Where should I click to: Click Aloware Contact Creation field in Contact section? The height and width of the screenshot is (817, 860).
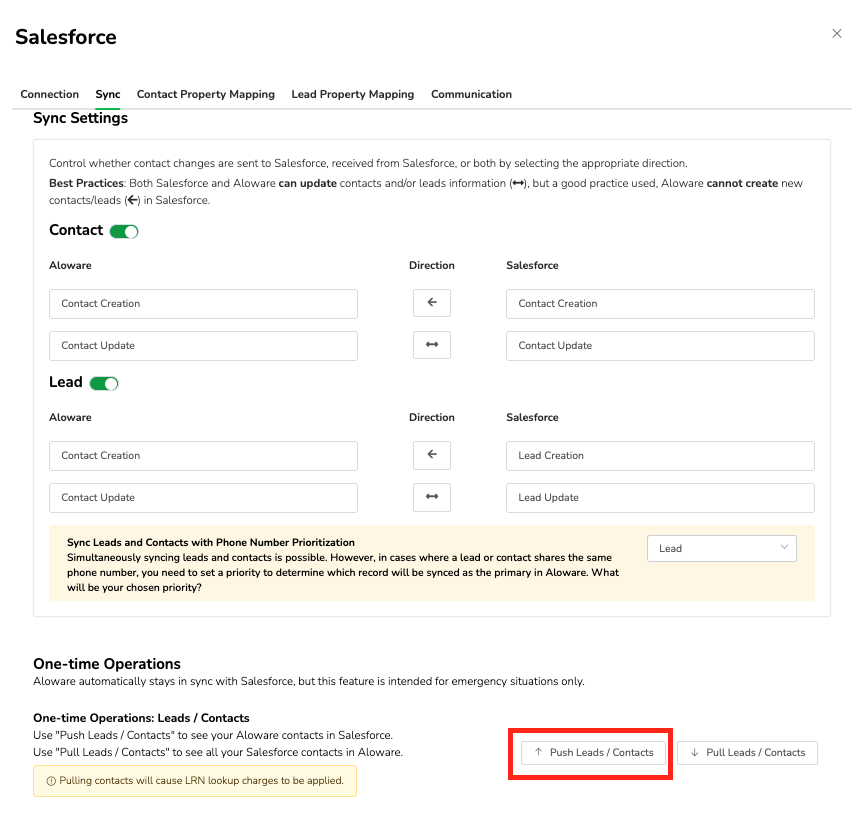click(203, 304)
